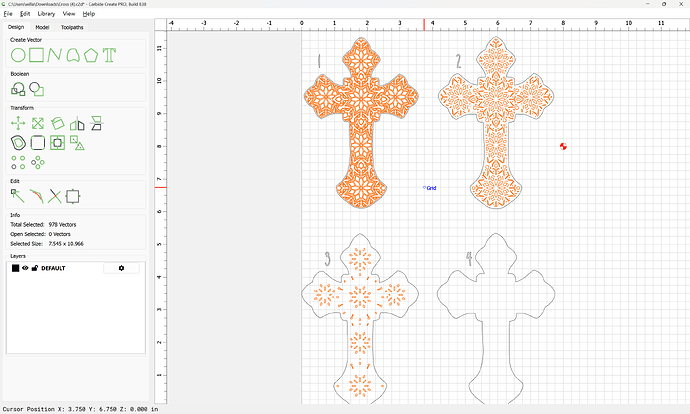The height and width of the screenshot is (414, 690).
Task: Select the Text tool
Action: pos(109,53)
